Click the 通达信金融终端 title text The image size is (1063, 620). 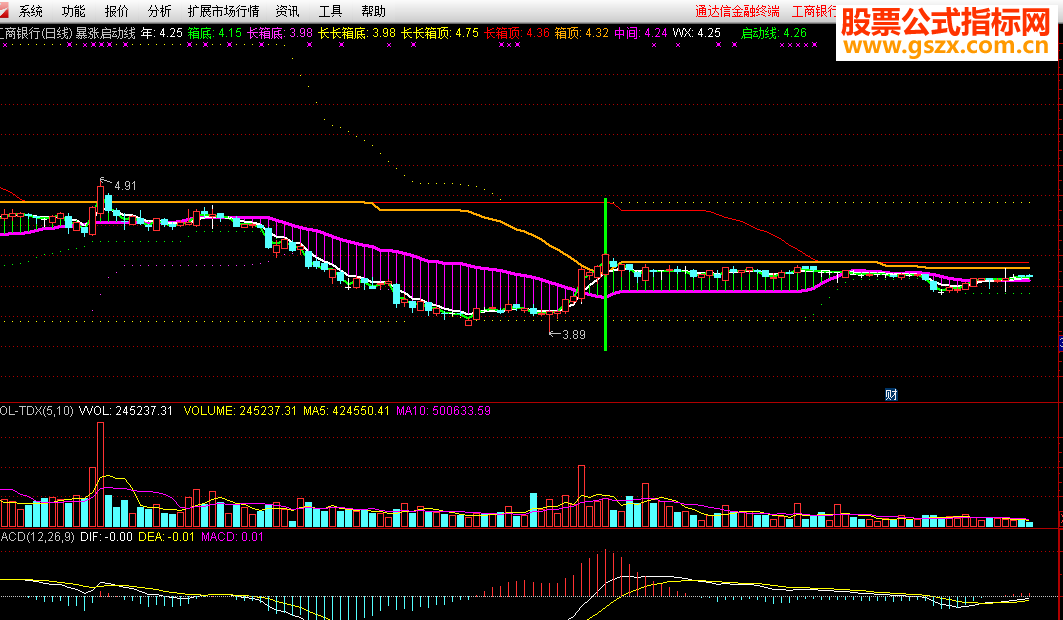click(737, 11)
